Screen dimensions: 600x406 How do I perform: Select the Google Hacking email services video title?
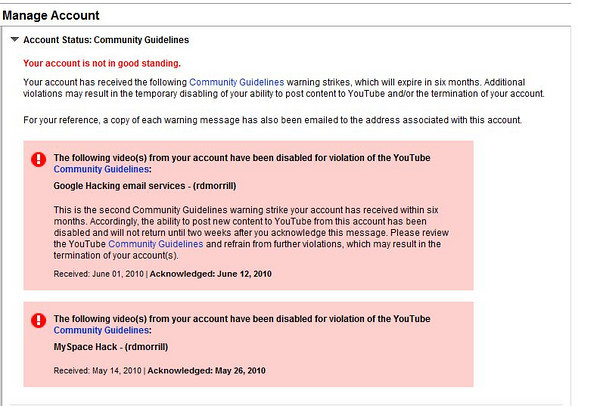point(145,186)
